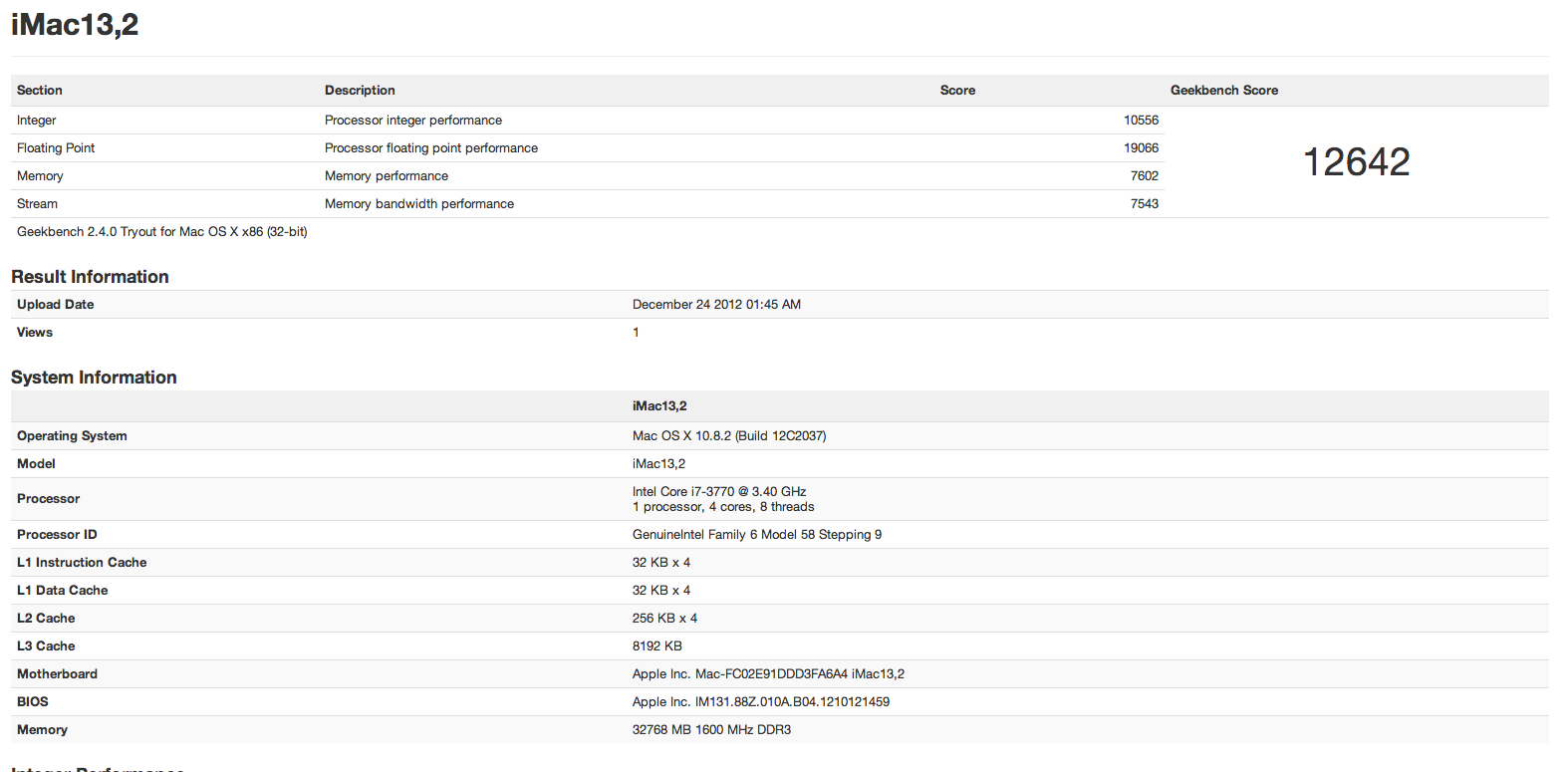Click the Upload Date label
Screen dimensions: 1568x772
56,304
